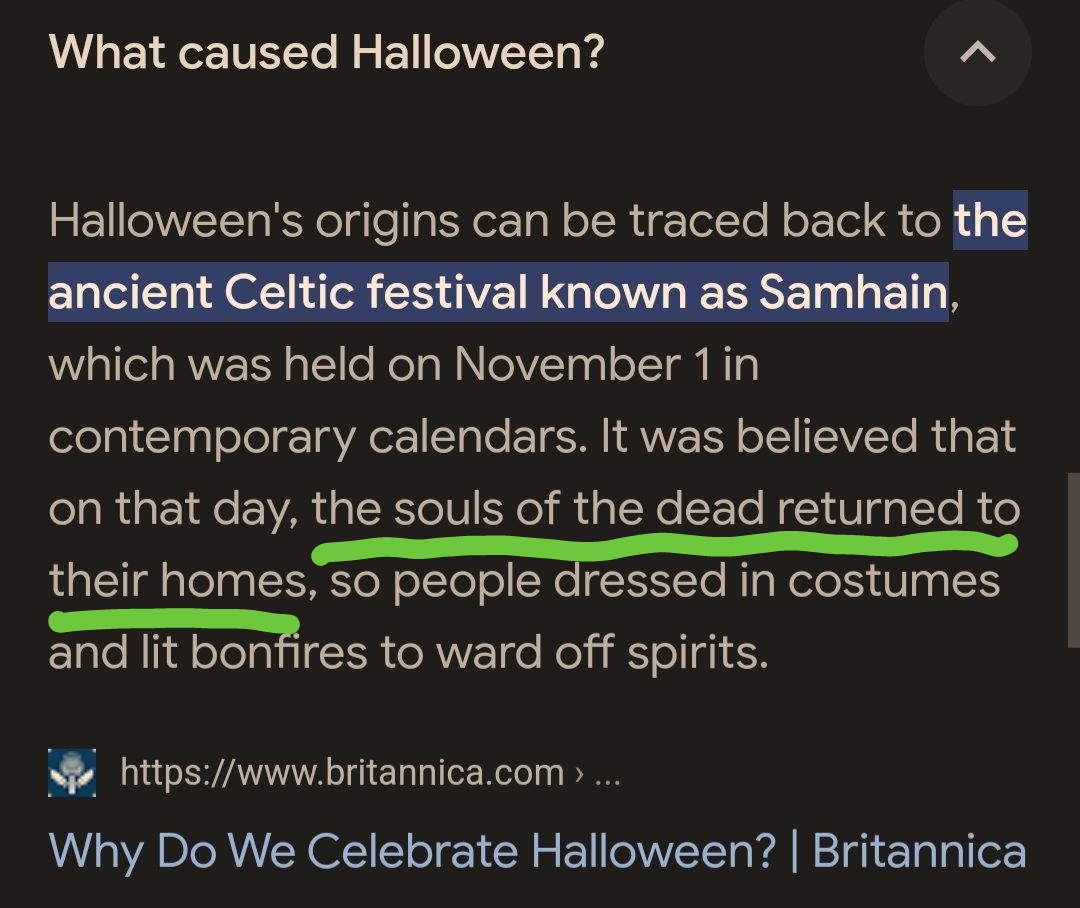Collapse the answer with the up chevron
1080x908 pixels.
(x=977, y=52)
